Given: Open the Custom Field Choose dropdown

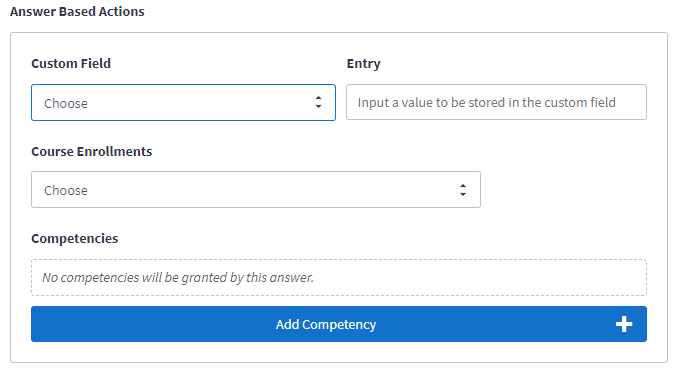Looking at the screenshot, I should click(x=183, y=103).
